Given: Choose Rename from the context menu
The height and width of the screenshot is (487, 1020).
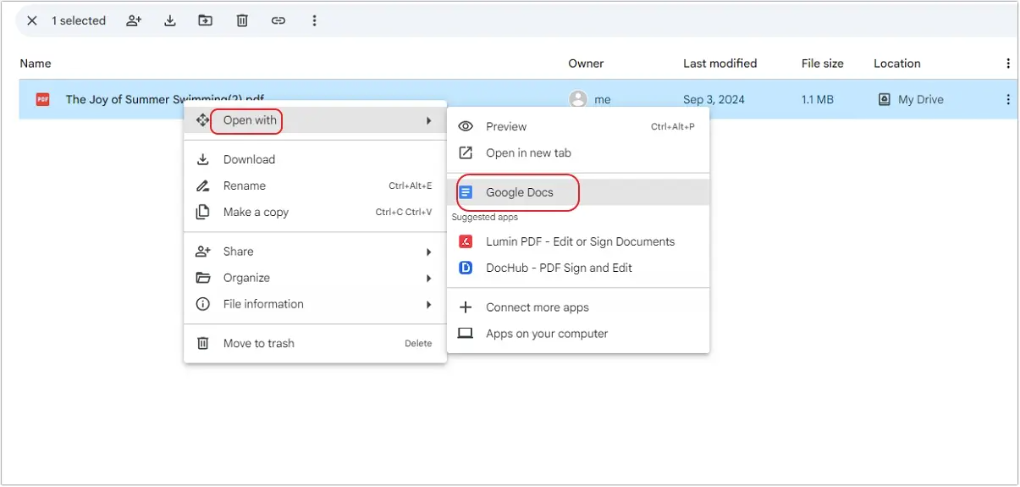Looking at the screenshot, I should 315,186.
